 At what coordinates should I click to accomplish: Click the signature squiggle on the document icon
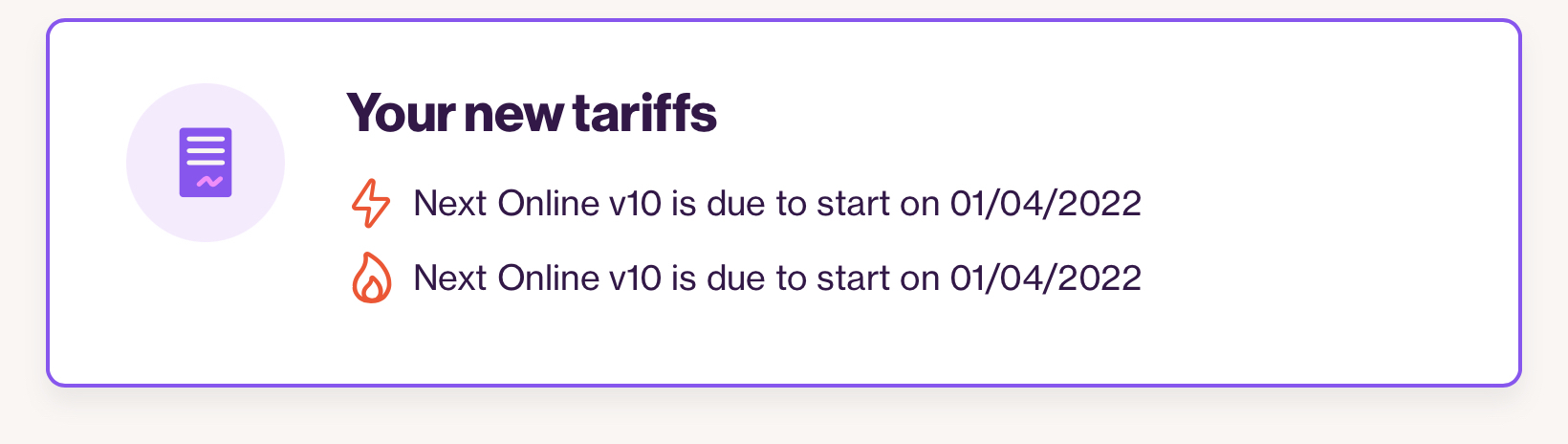coord(209,181)
